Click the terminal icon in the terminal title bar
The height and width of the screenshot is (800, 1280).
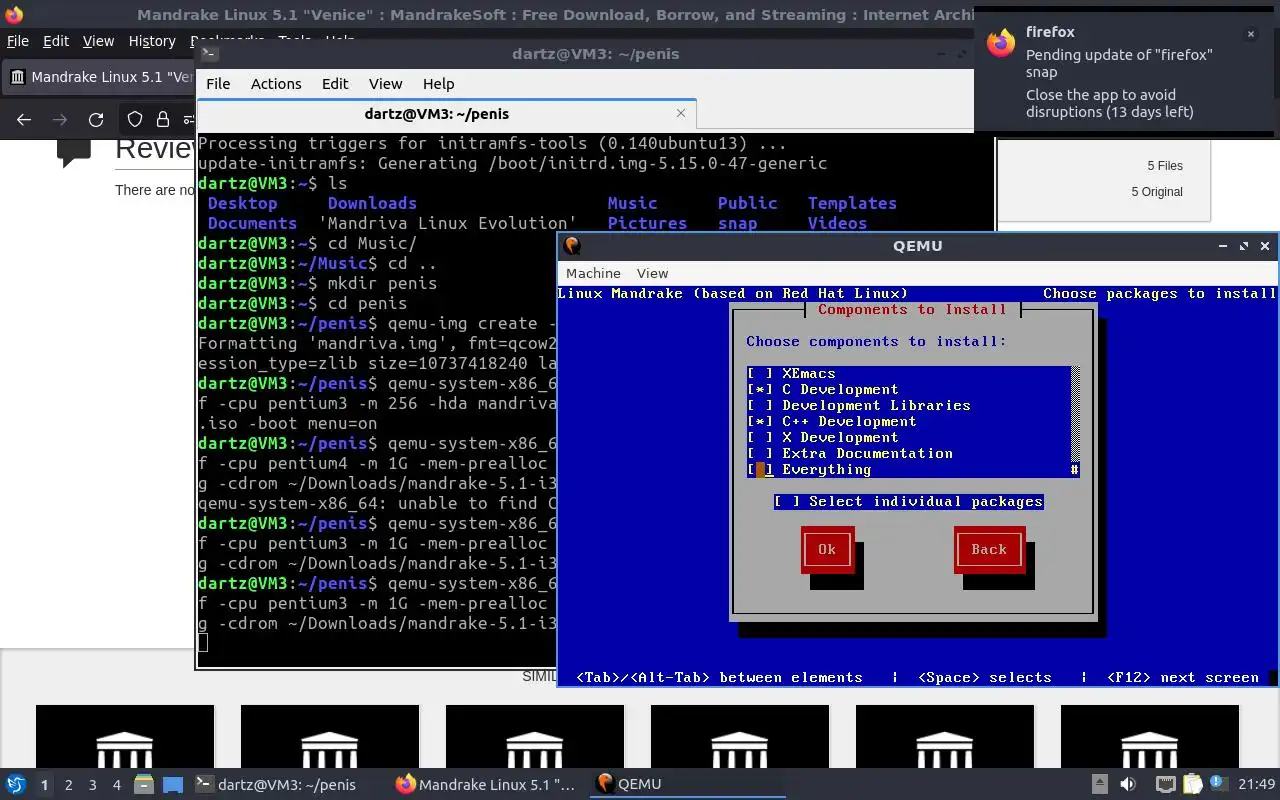[x=209, y=54]
